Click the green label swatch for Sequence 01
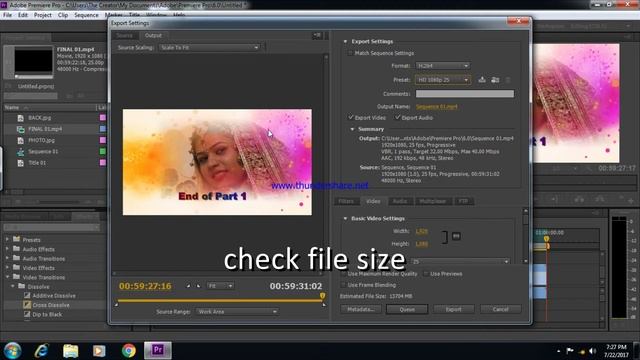Image resolution: width=640 pixels, height=360 pixels. click(x=102, y=151)
